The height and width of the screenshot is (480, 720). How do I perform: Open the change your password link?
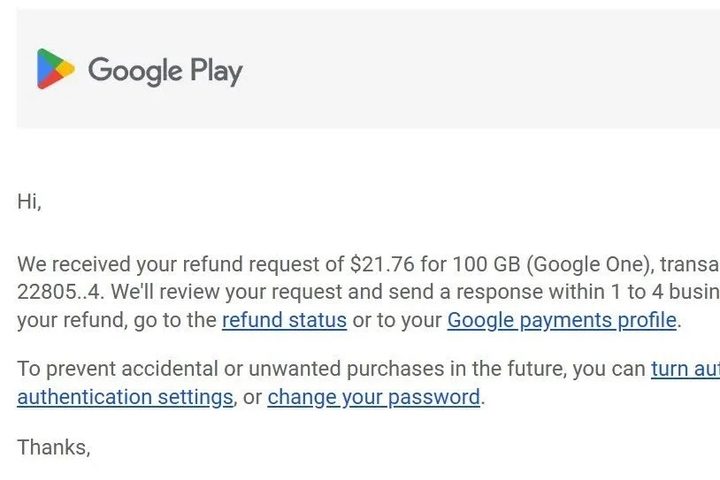click(374, 397)
